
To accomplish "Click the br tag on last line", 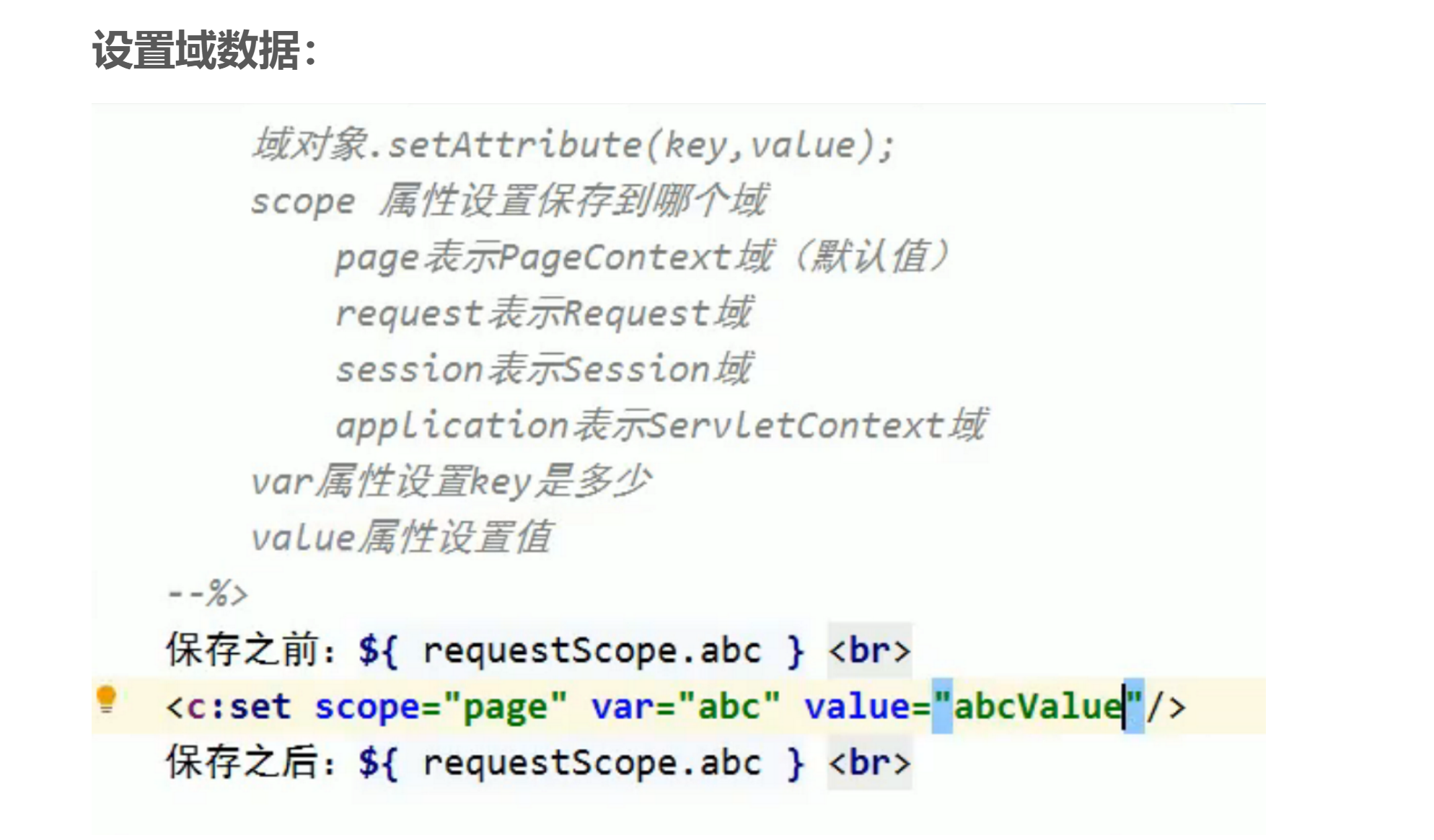I will pos(869,763).
